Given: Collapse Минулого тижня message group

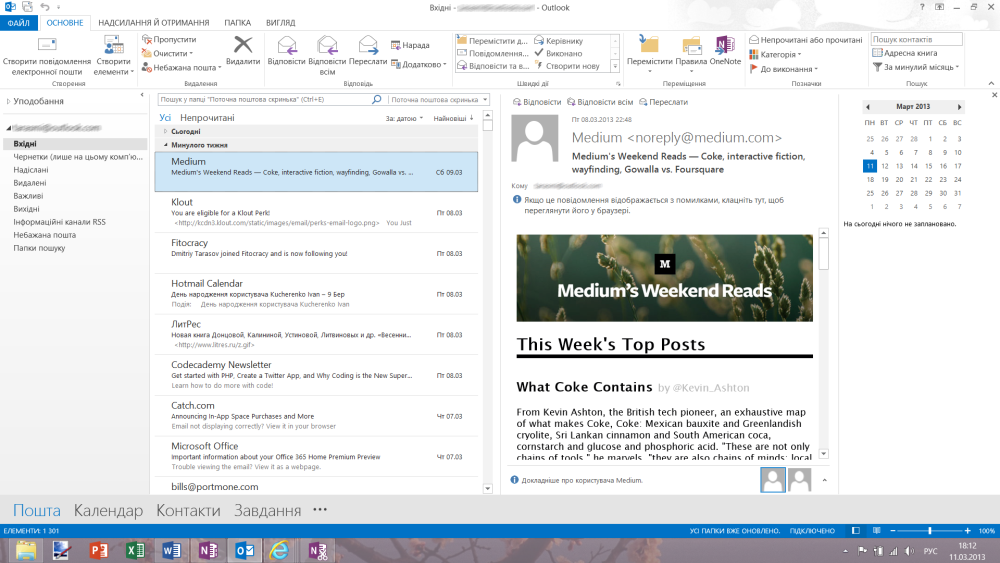Looking at the screenshot, I should tap(166, 145).
